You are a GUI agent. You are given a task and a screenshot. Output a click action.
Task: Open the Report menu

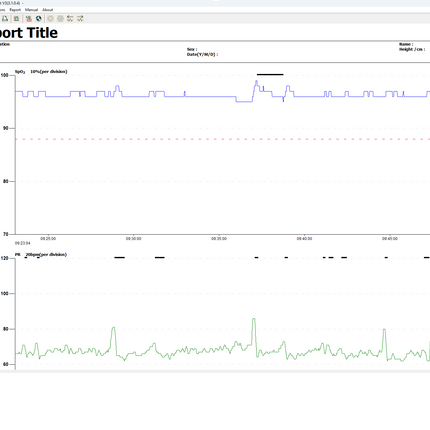click(15, 10)
